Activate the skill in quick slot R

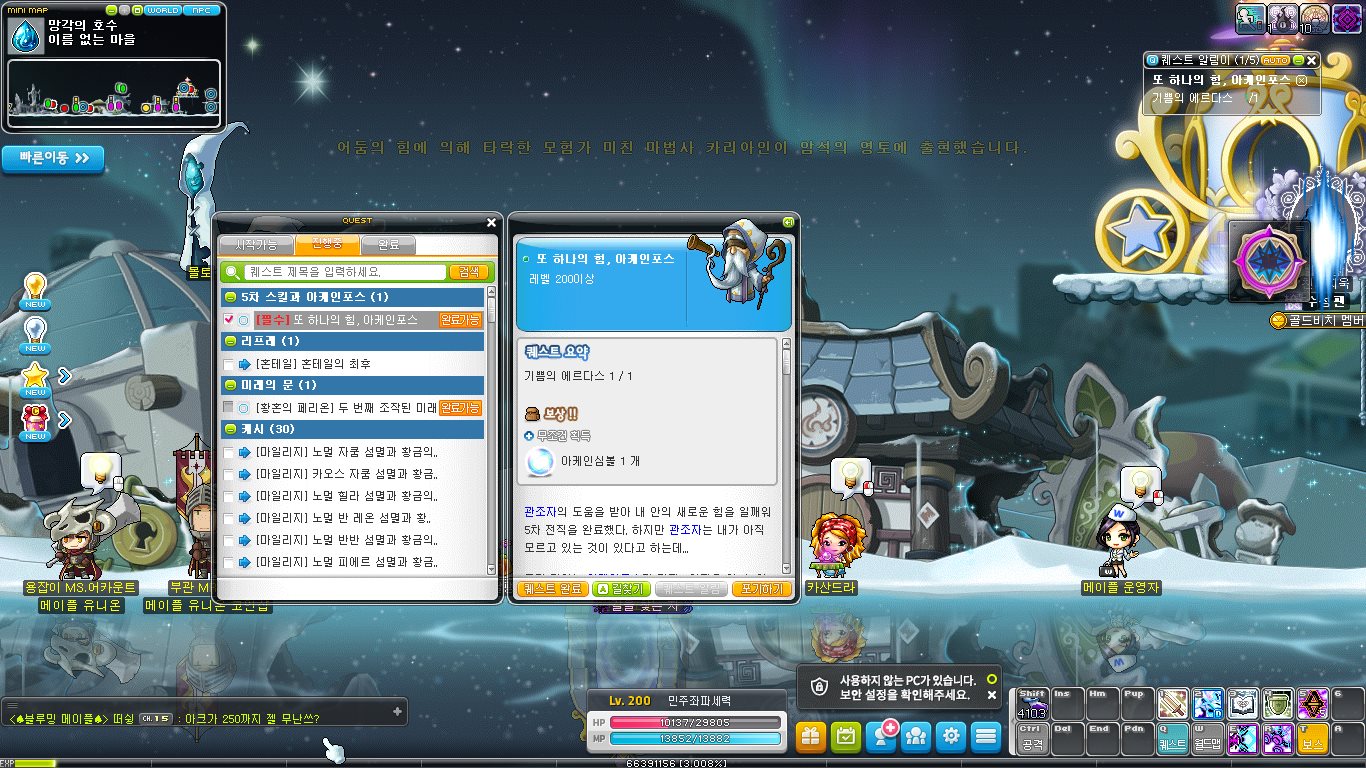(1277, 738)
